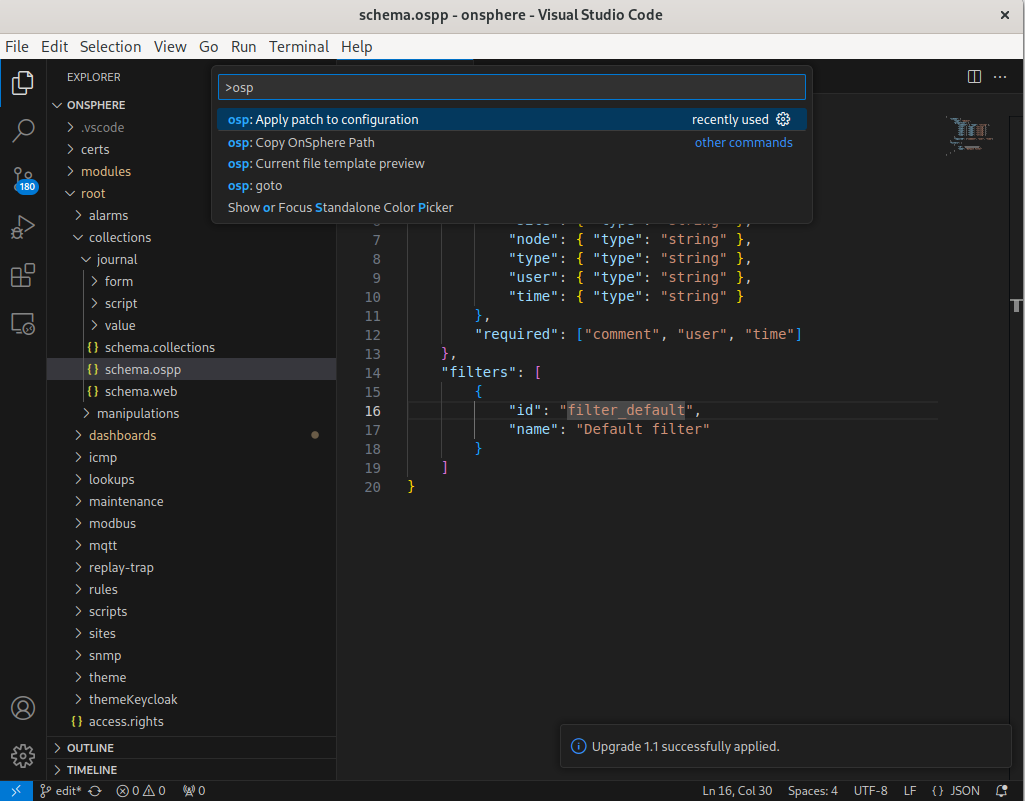The height and width of the screenshot is (801, 1025).
Task: Click the Ln 16, Col 30 cursor position
Action: click(x=737, y=791)
